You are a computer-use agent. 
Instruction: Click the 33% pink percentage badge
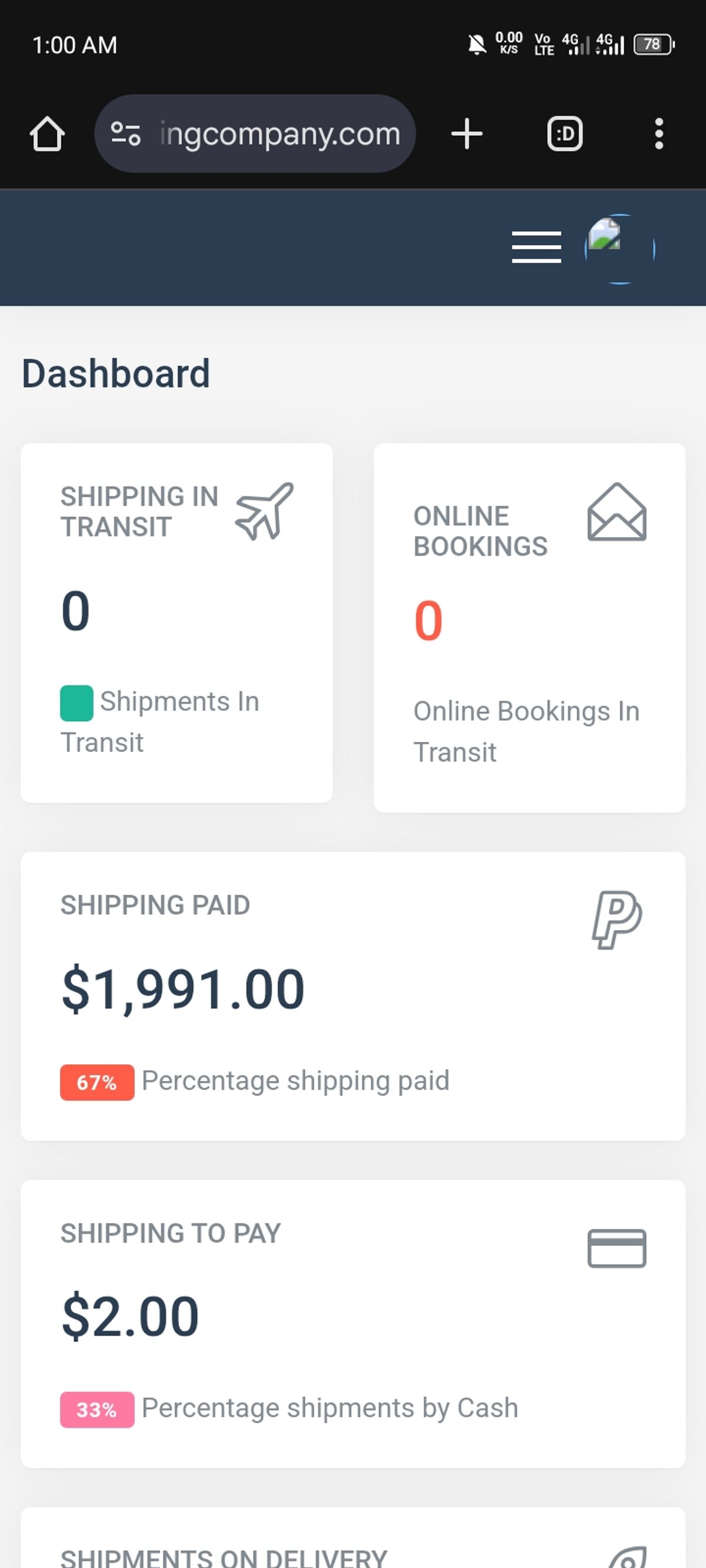pyautogui.click(x=97, y=1409)
